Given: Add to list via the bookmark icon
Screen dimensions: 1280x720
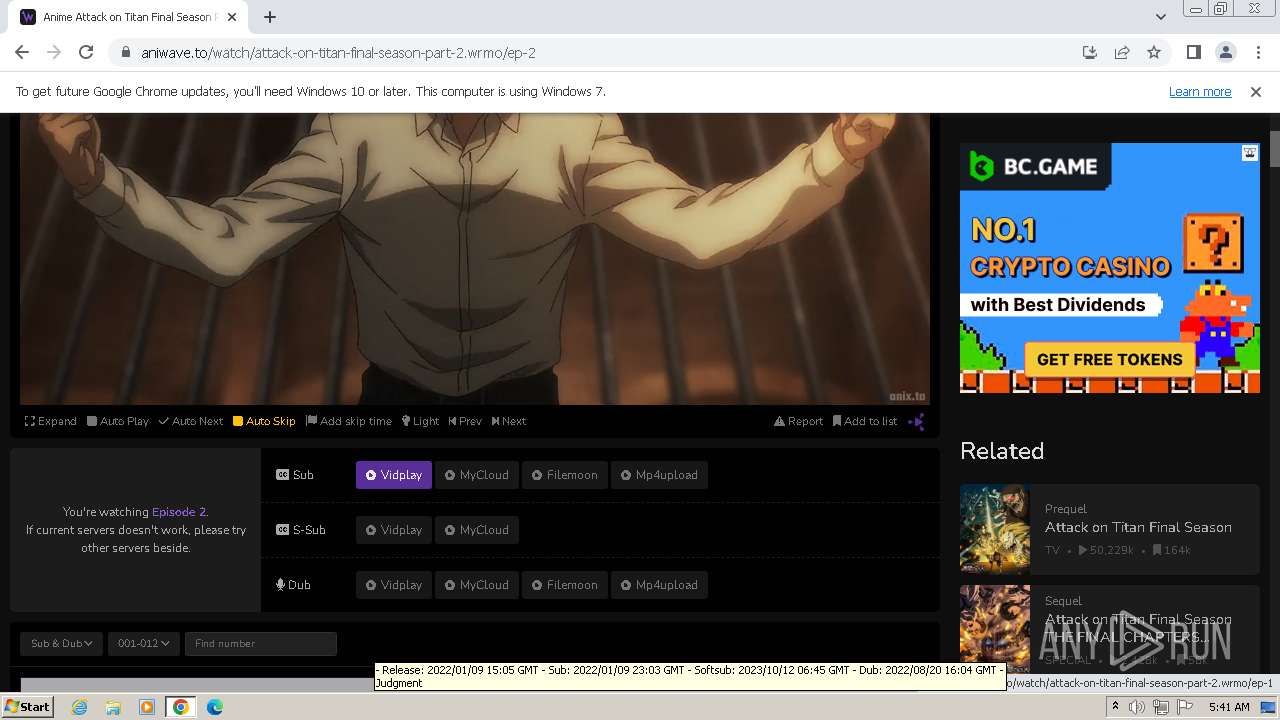Looking at the screenshot, I should [865, 421].
